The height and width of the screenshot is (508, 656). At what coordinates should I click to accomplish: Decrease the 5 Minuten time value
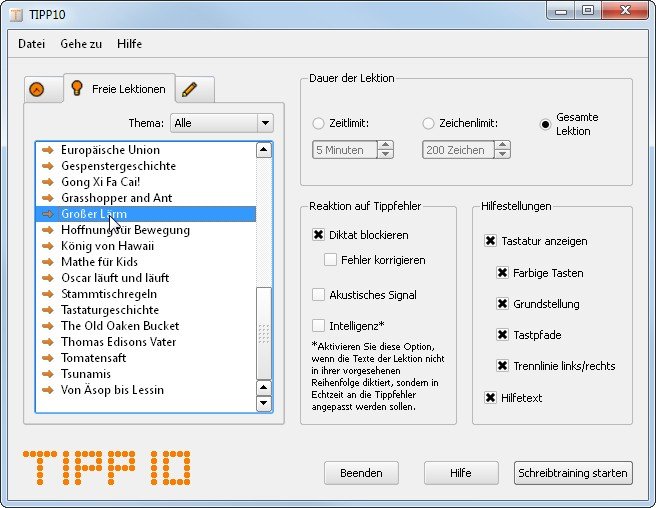point(385,154)
